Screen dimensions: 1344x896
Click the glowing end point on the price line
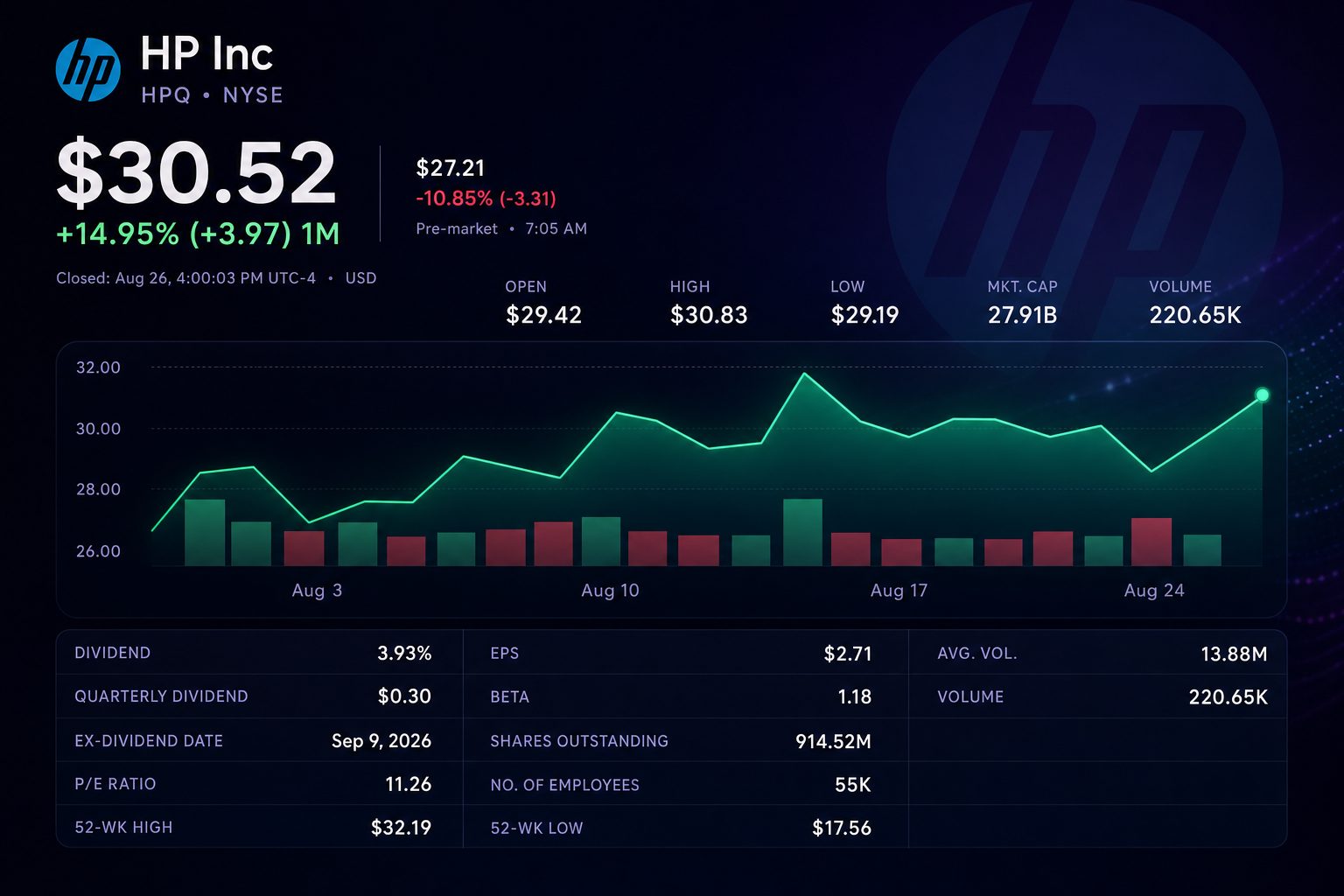1262,395
